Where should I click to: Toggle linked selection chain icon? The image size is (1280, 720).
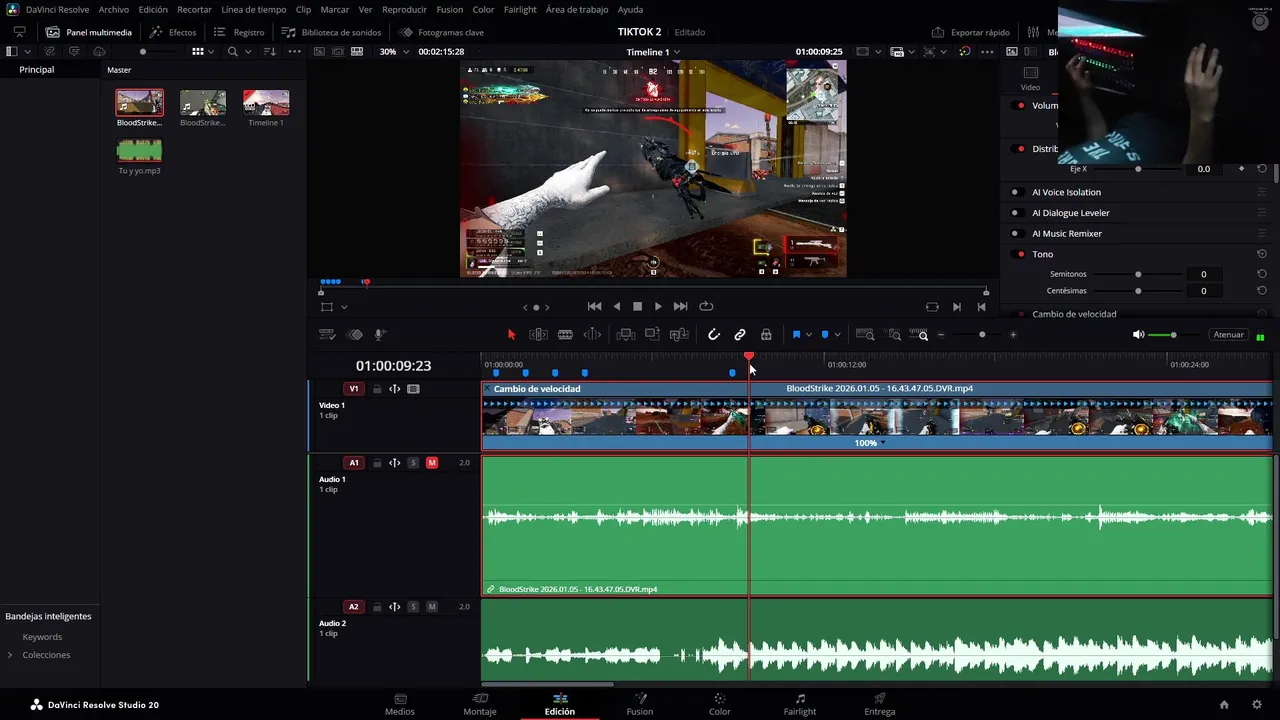tap(740, 335)
